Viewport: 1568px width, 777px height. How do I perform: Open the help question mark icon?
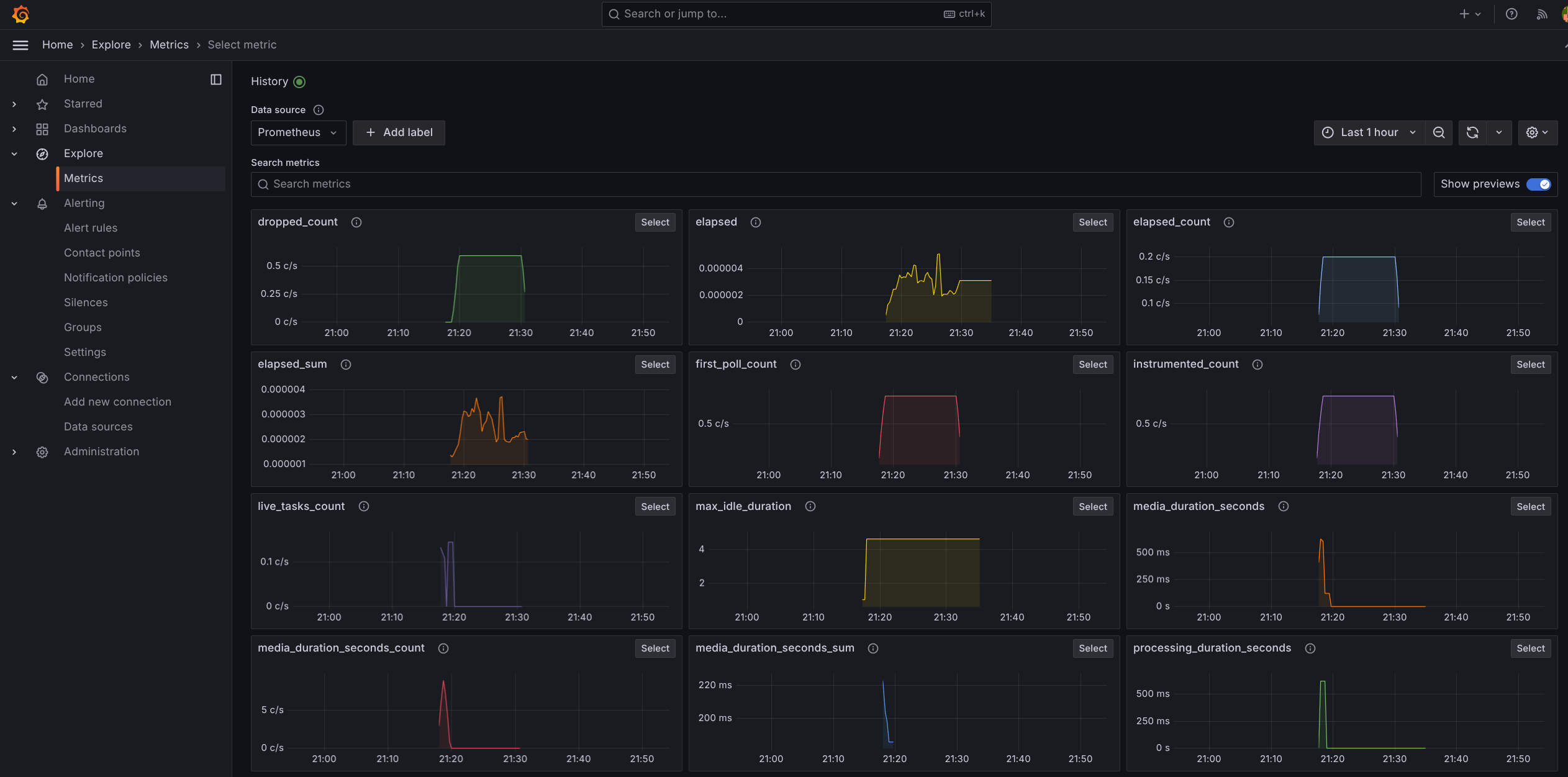tap(1511, 14)
